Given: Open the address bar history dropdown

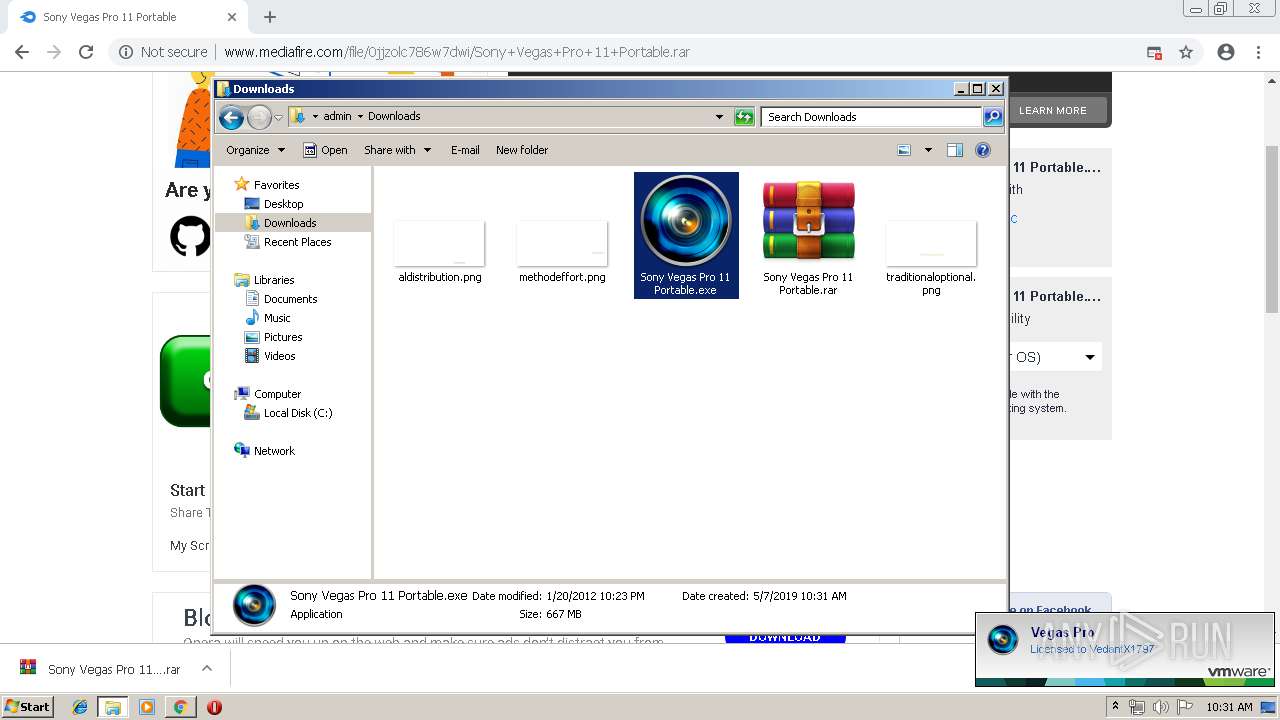Looking at the screenshot, I should pos(719,117).
